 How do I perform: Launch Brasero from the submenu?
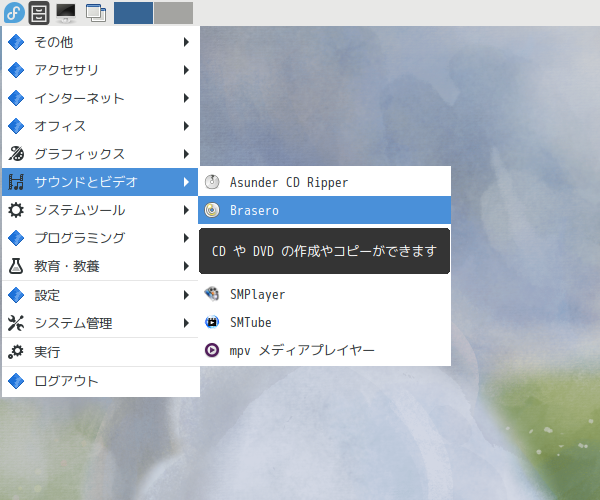(x=324, y=210)
